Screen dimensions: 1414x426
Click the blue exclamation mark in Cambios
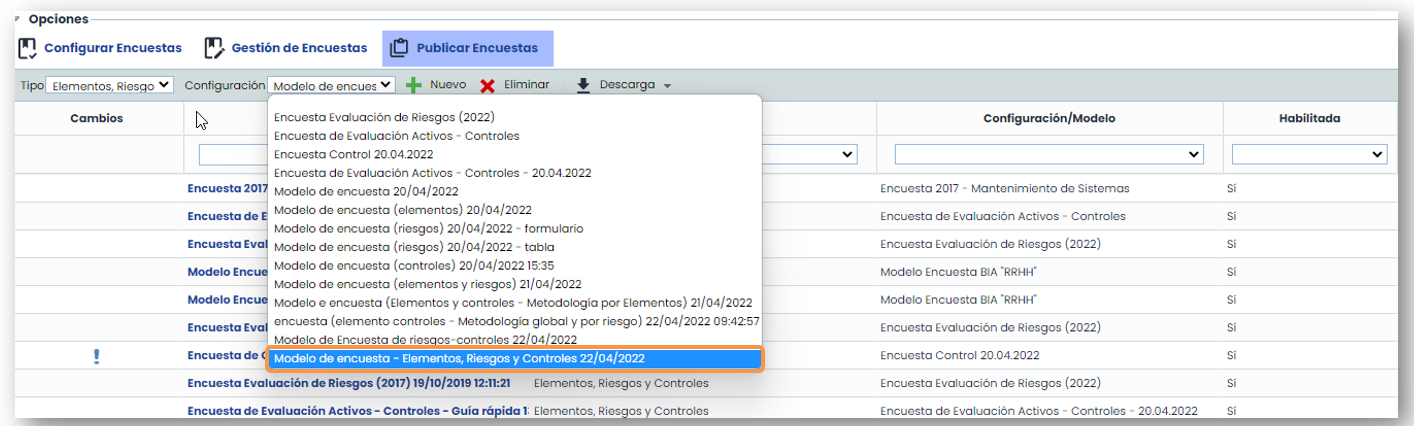[x=96, y=356]
